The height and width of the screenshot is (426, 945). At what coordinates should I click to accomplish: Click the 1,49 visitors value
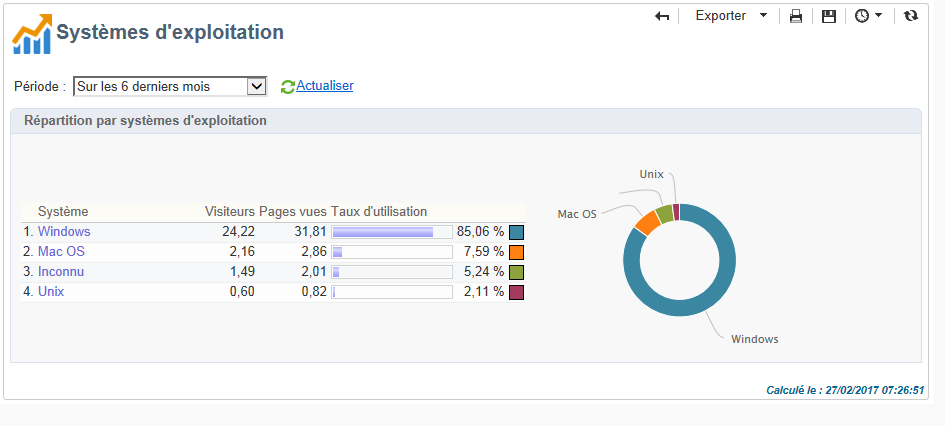pyautogui.click(x=242, y=272)
